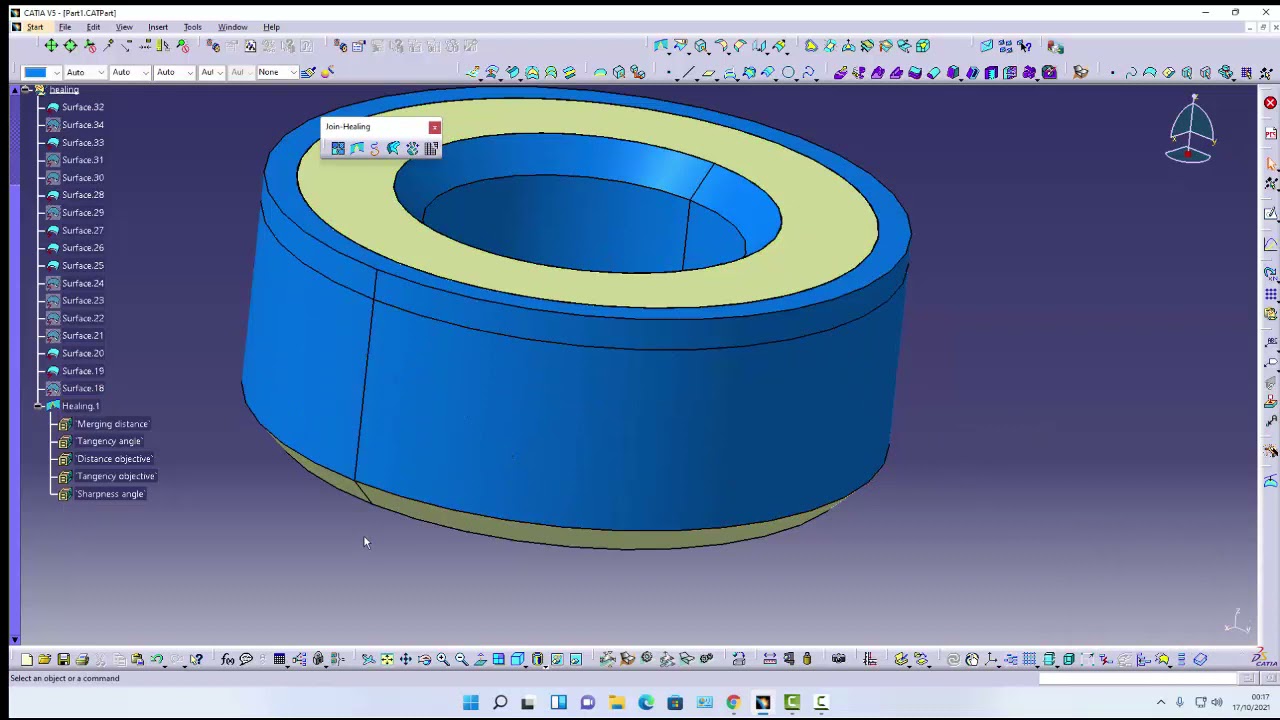
Task: Click the Painter format brush icon
Action: tap(308, 72)
